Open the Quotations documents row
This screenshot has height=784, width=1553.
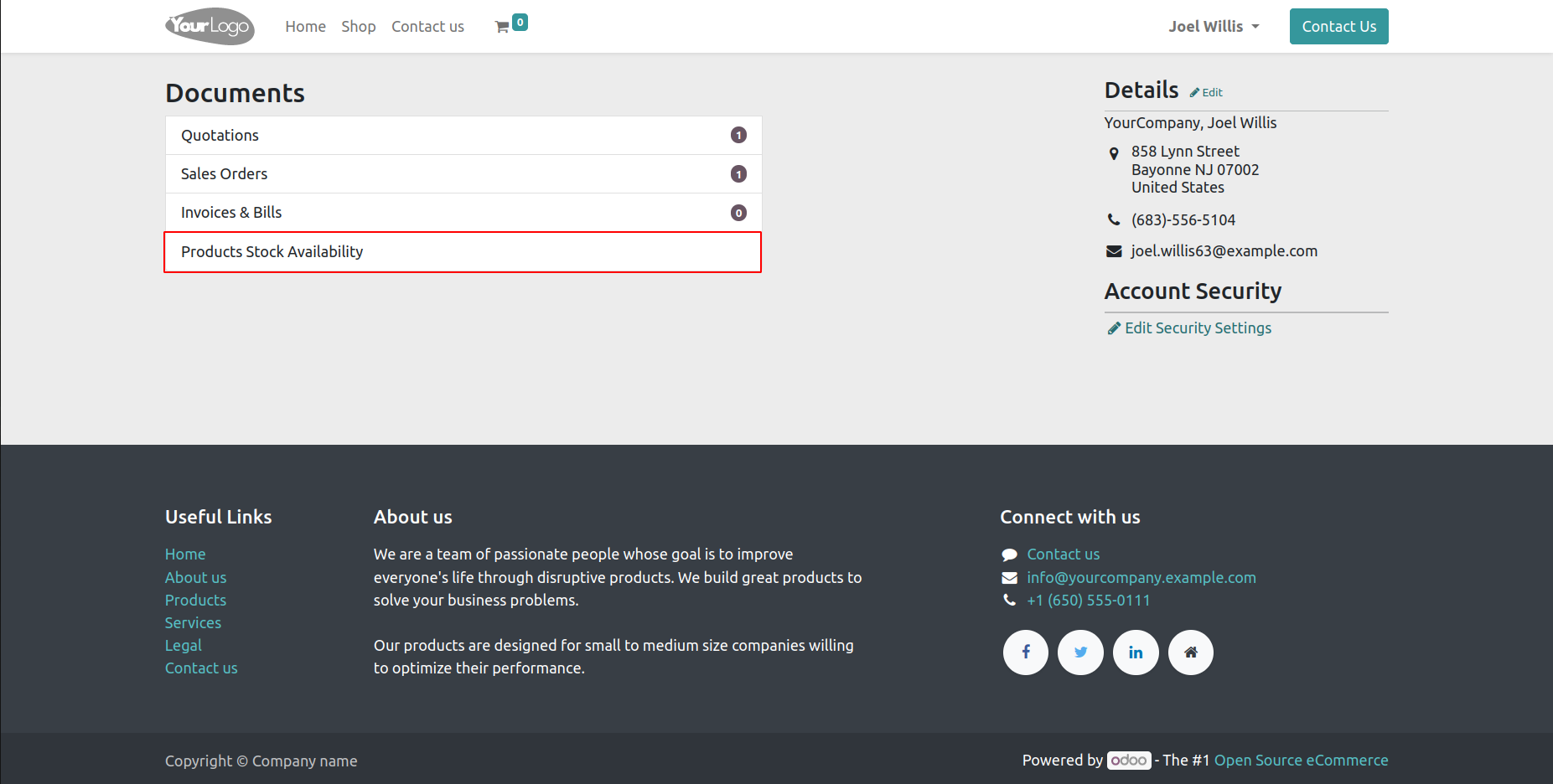click(463, 136)
